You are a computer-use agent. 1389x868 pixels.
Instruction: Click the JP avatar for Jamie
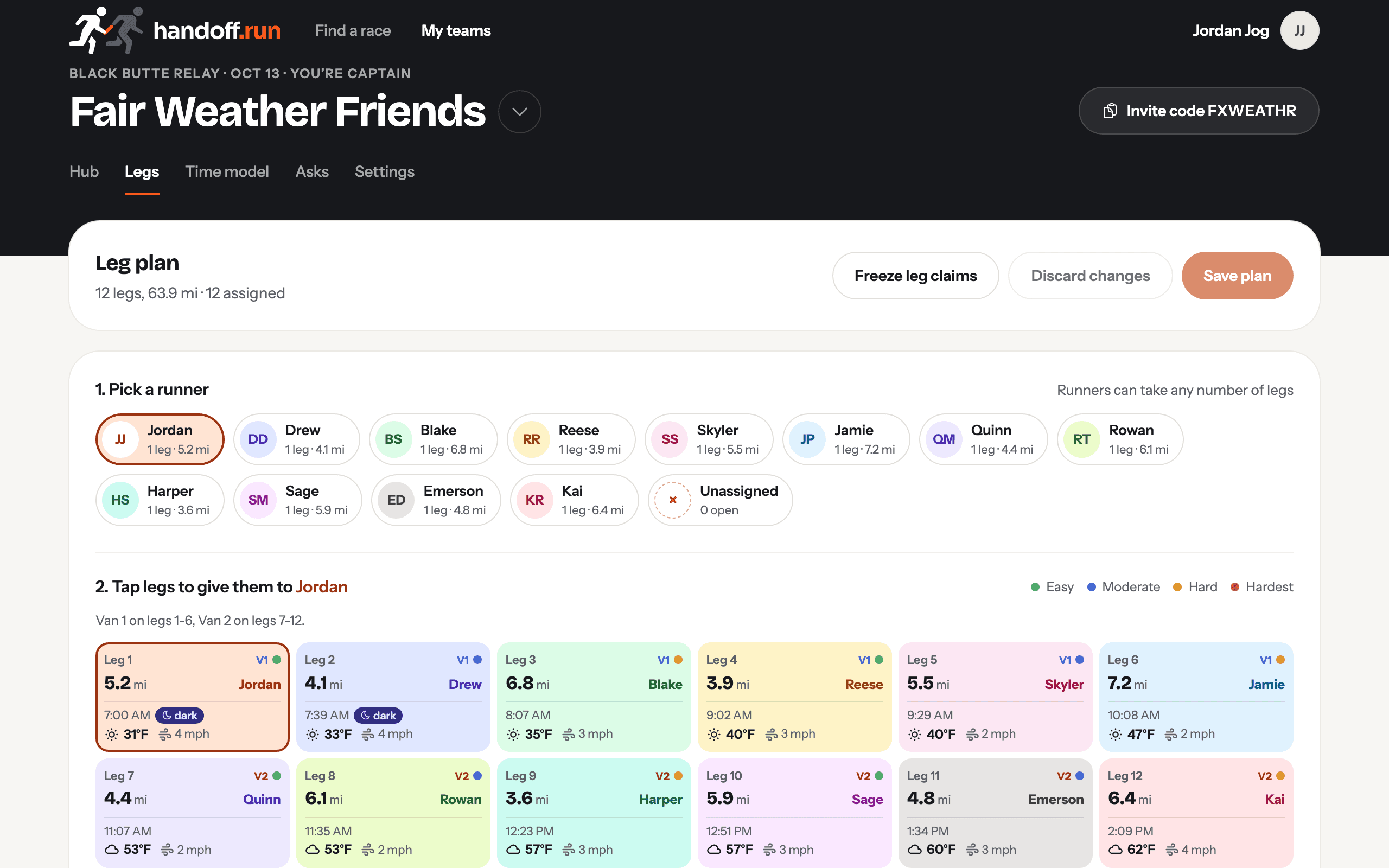point(807,439)
